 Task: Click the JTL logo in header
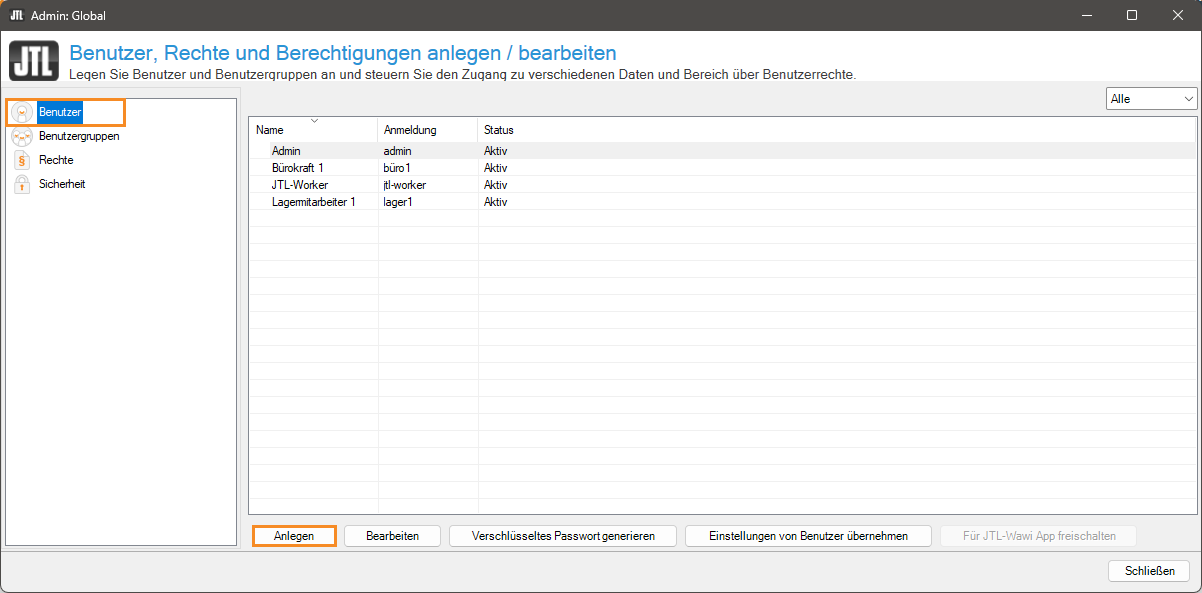33,61
